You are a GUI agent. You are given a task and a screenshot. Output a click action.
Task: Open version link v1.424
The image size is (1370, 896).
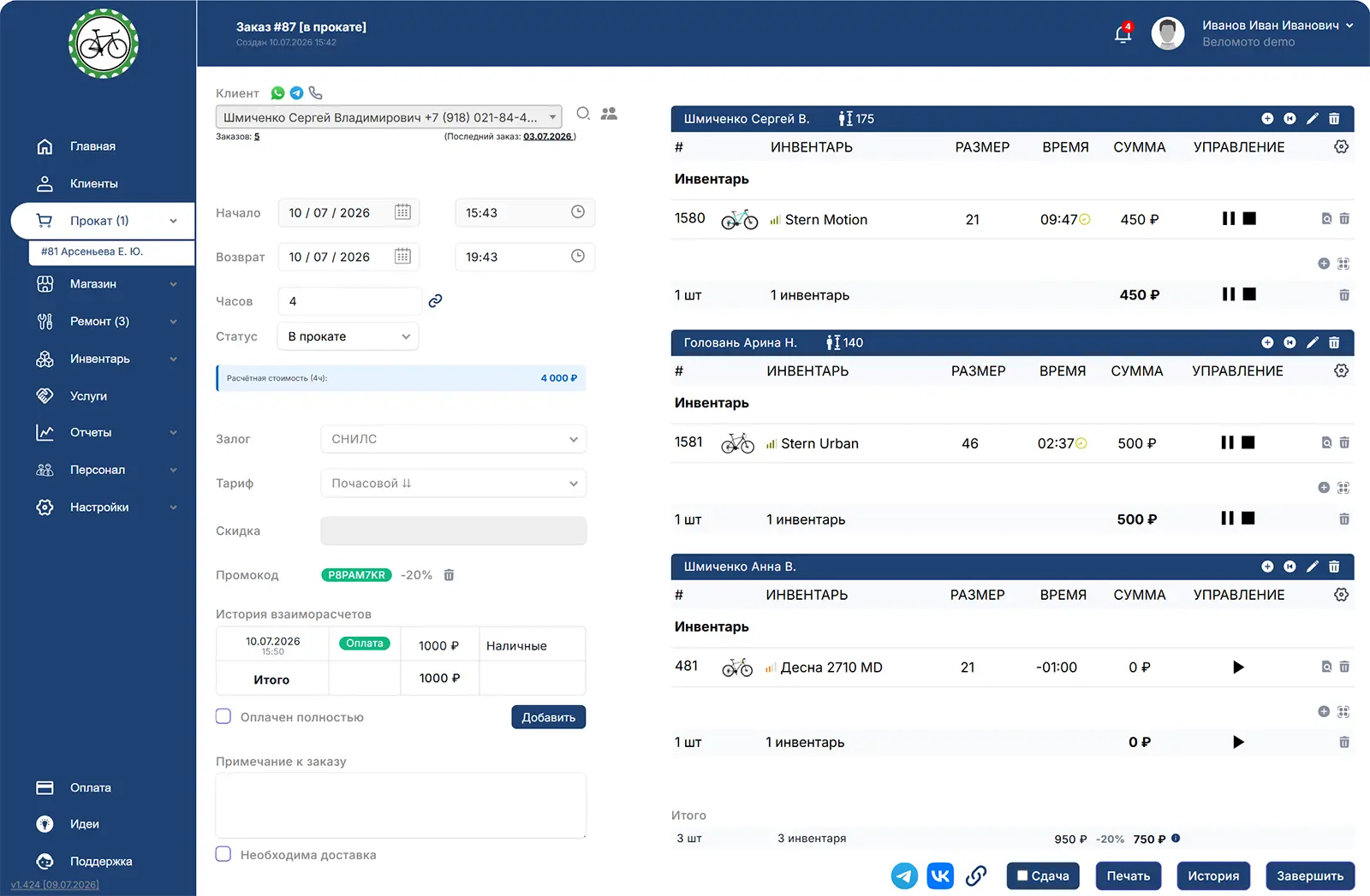tap(55, 885)
